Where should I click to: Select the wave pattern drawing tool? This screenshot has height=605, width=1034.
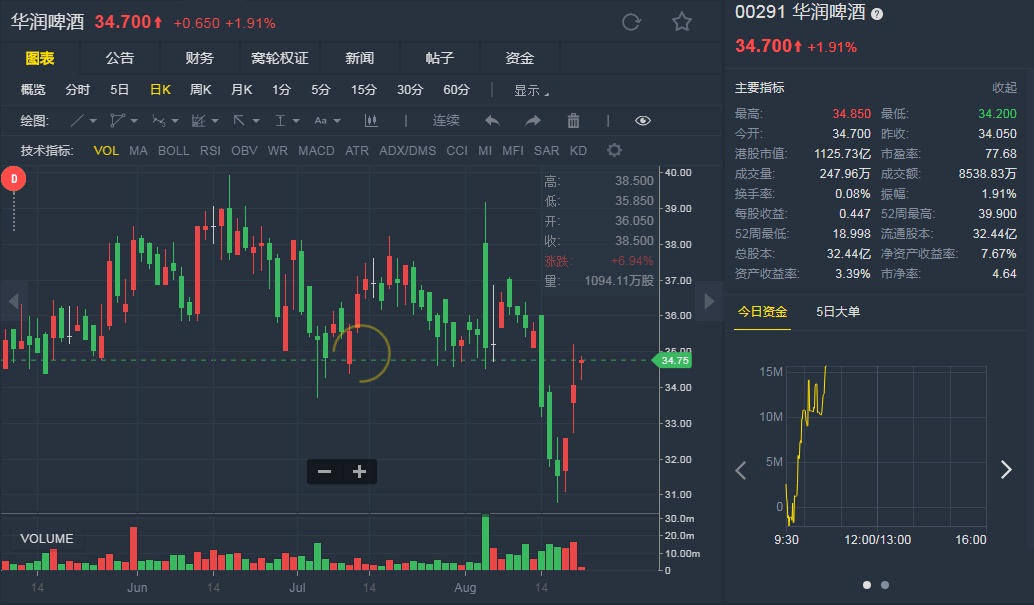tap(158, 121)
